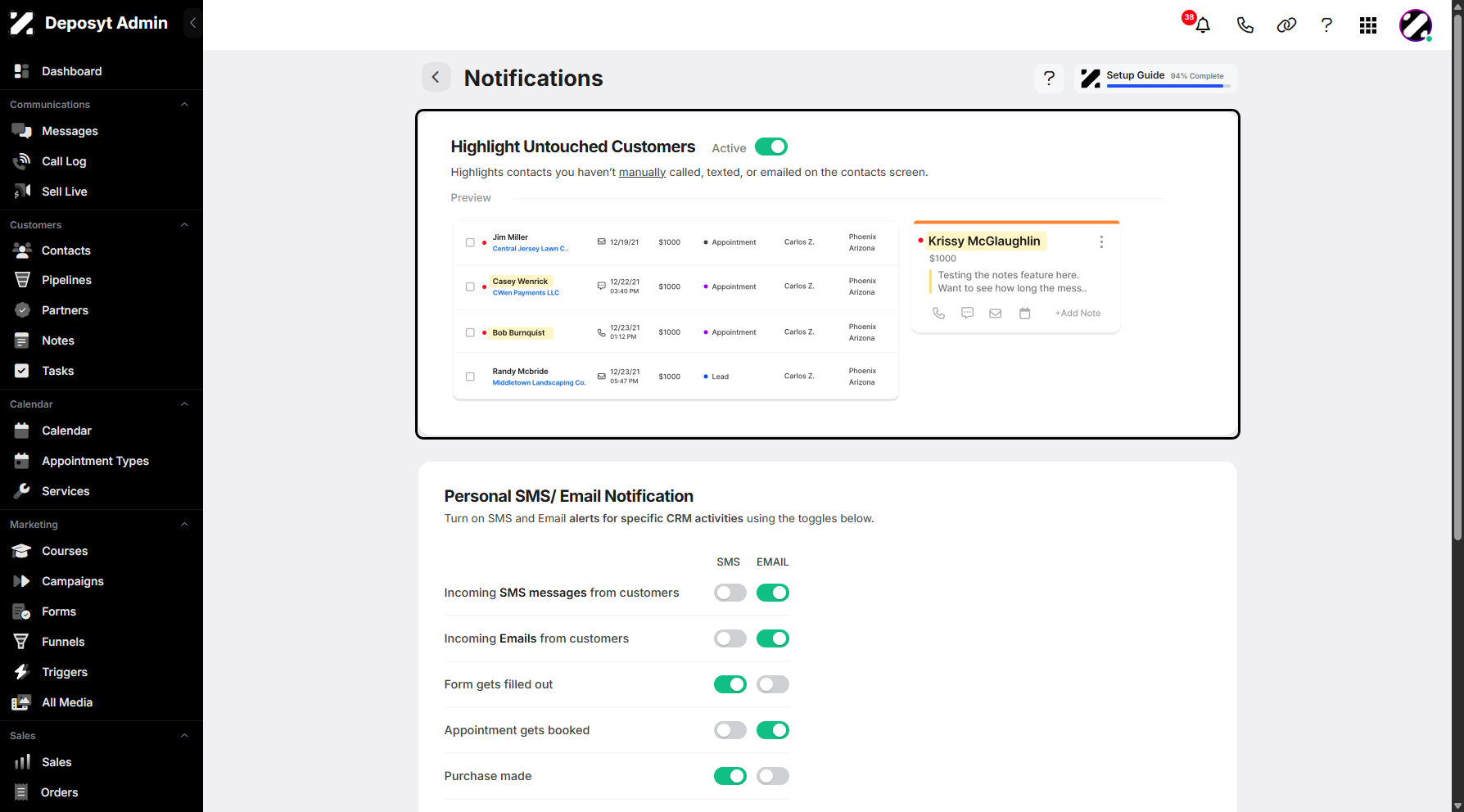Disable SMS for Form gets filled out
The width and height of the screenshot is (1464, 812).
pyautogui.click(x=730, y=684)
